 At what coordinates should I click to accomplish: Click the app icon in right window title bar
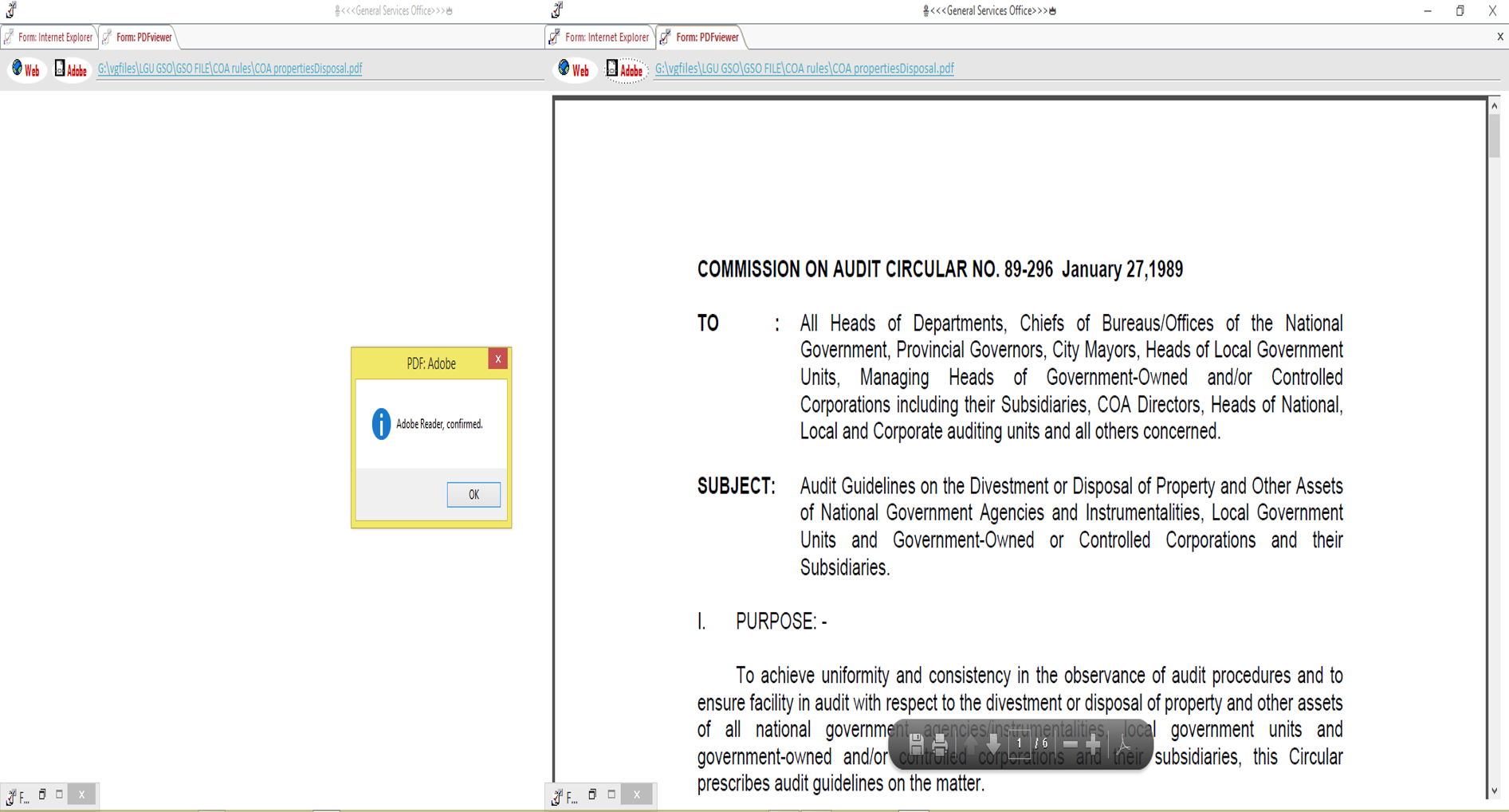click(557, 10)
